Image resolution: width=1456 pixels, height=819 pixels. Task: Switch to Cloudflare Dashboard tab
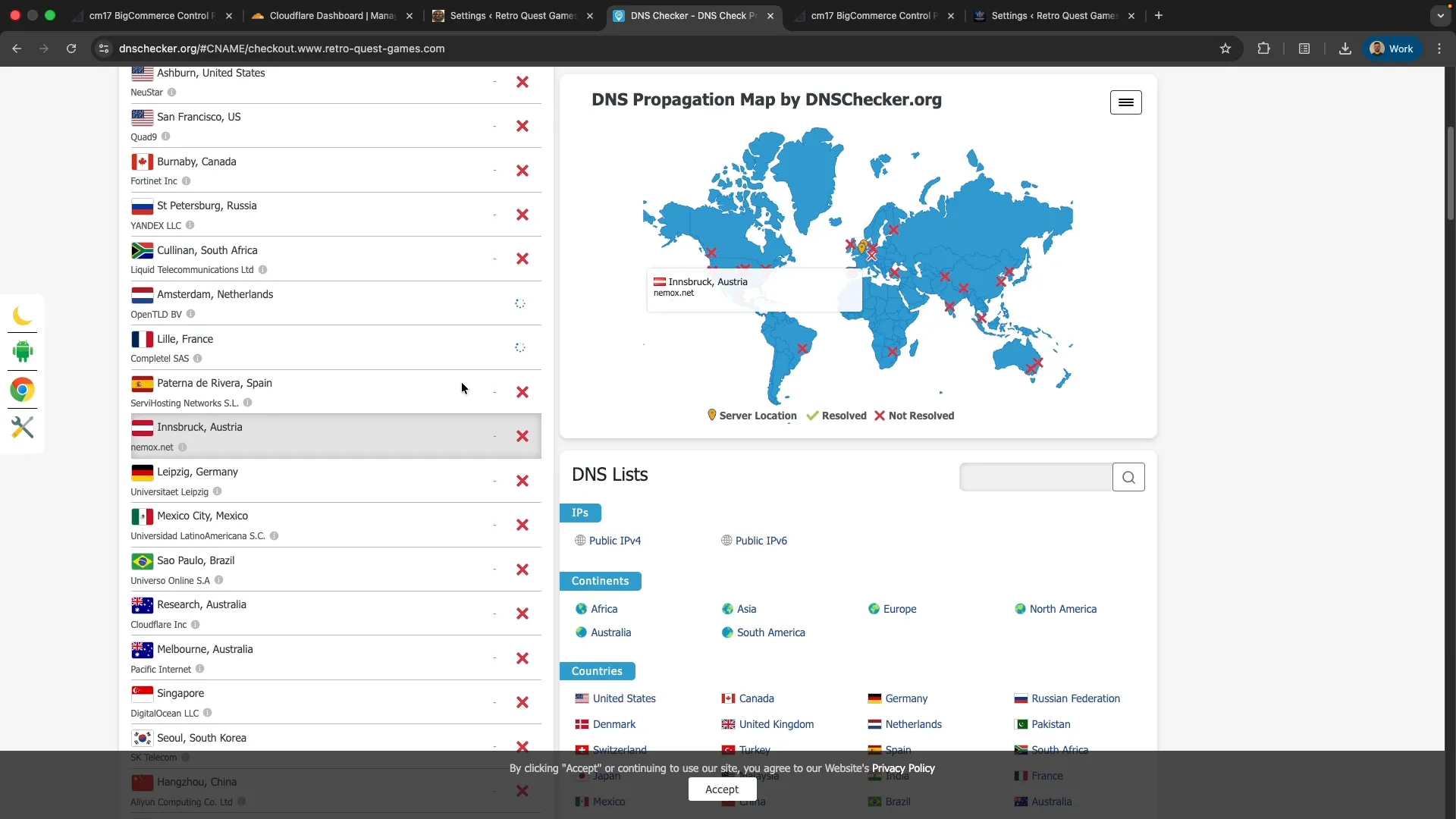(x=332, y=16)
